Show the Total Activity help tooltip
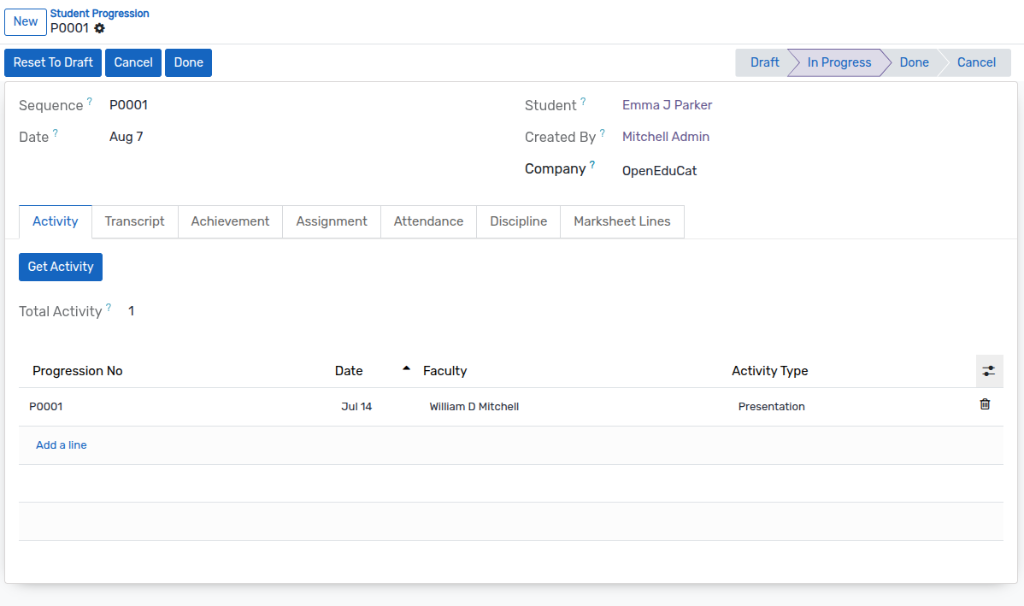The height and width of the screenshot is (606, 1024). point(108,308)
